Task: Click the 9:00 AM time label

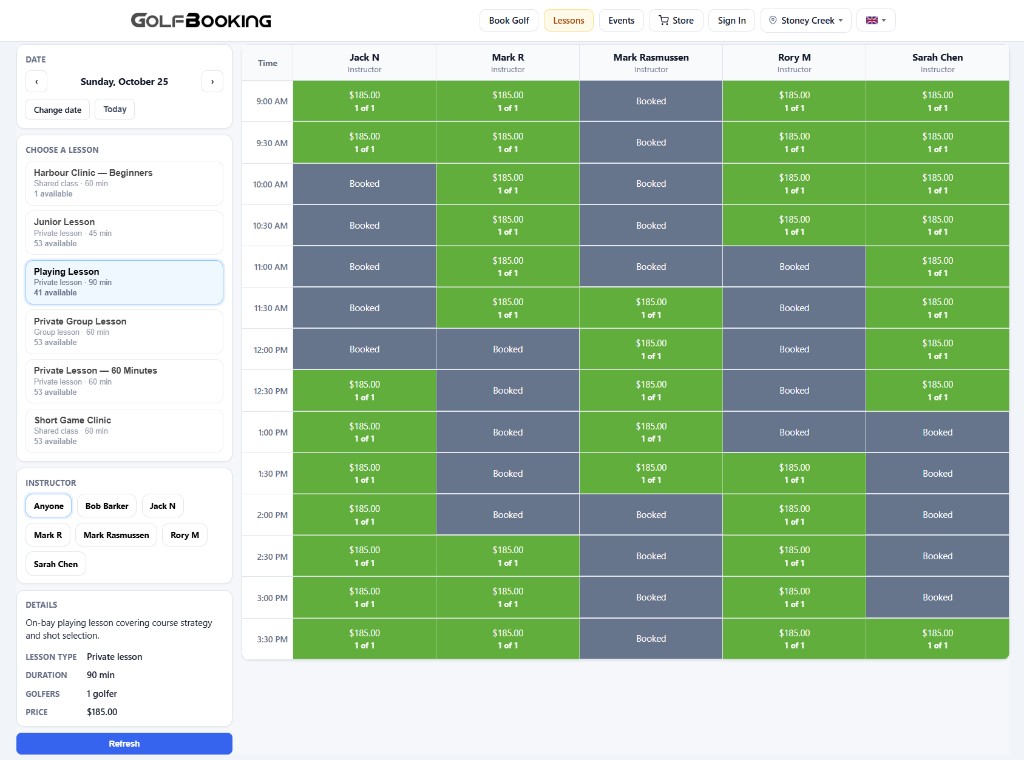Action: pos(272,101)
